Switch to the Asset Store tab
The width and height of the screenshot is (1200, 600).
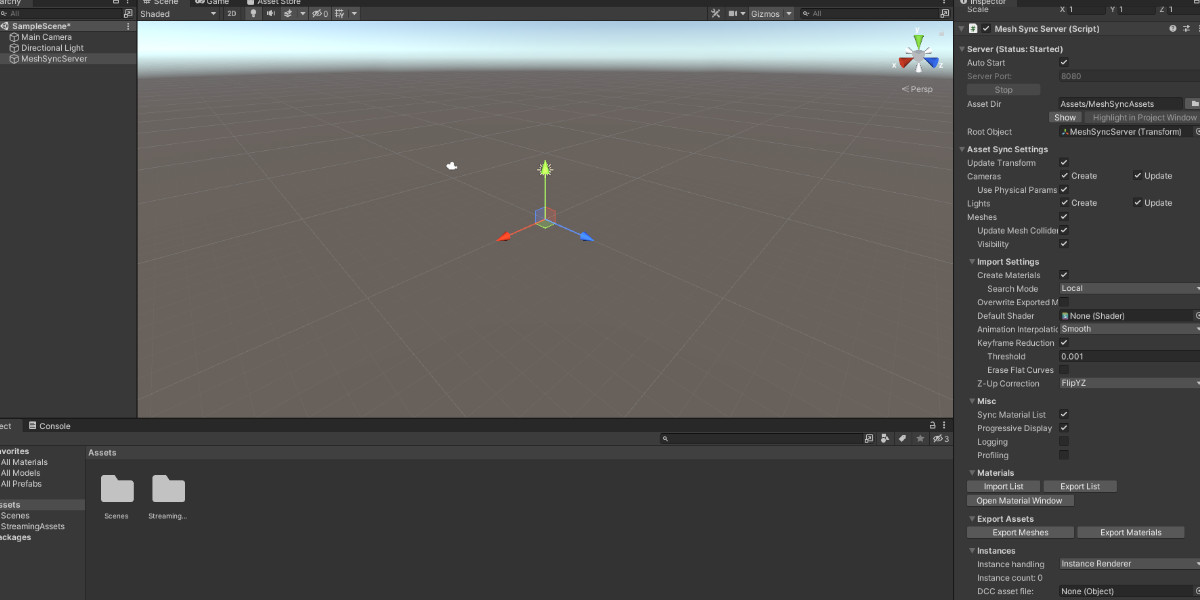tap(278, 3)
